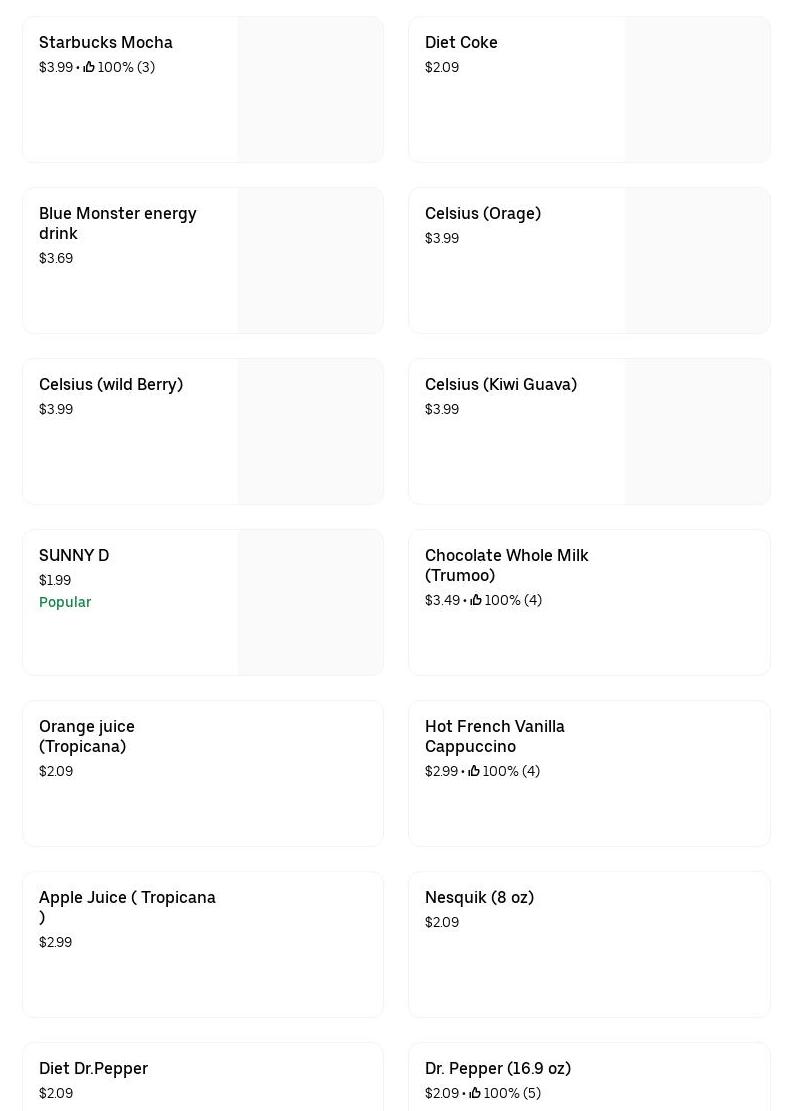Select the Diet Coke menu item
Viewport: 804px width, 1111px height.
tap(589, 90)
